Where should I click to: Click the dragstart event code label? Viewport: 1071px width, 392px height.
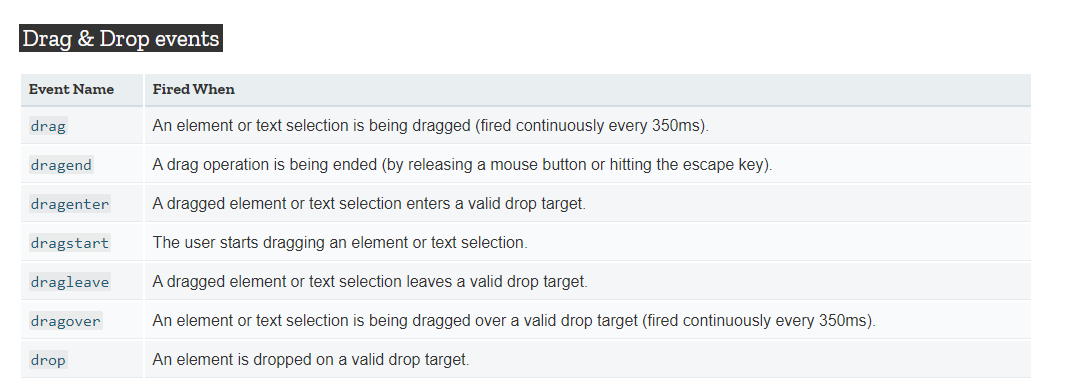(70, 243)
